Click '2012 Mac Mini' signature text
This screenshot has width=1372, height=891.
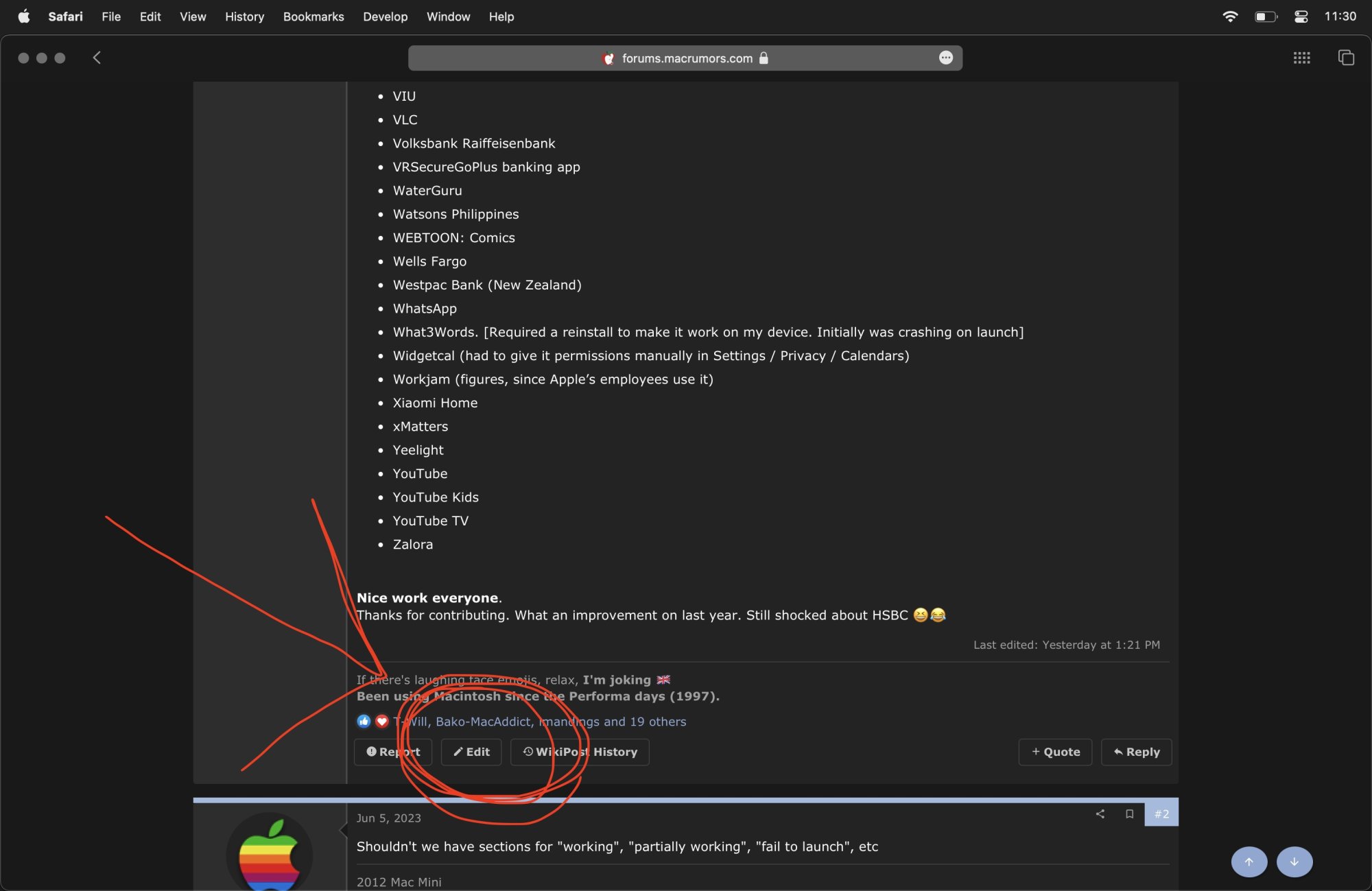[x=399, y=882]
